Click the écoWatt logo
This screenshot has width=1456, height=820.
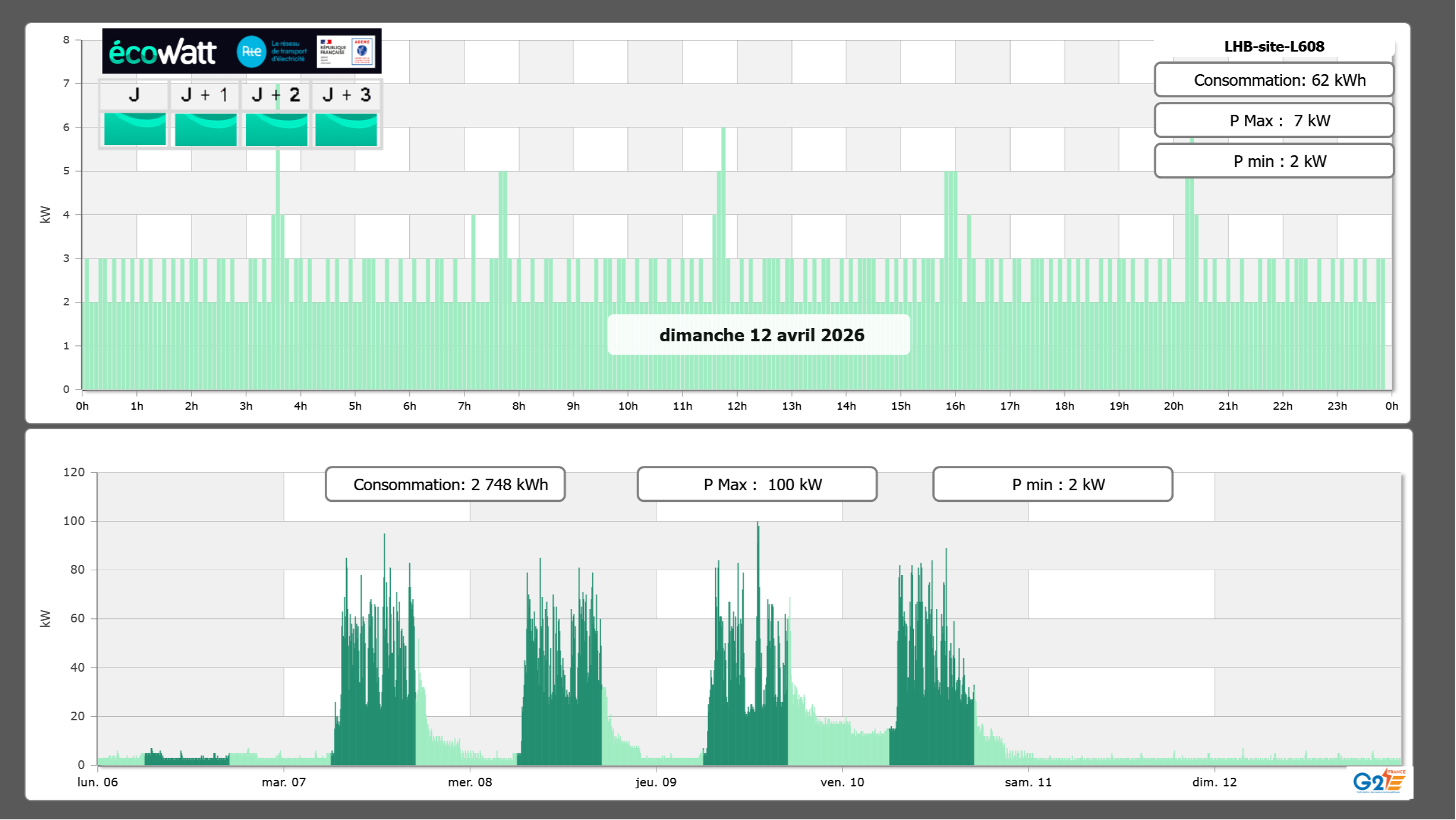162,52
